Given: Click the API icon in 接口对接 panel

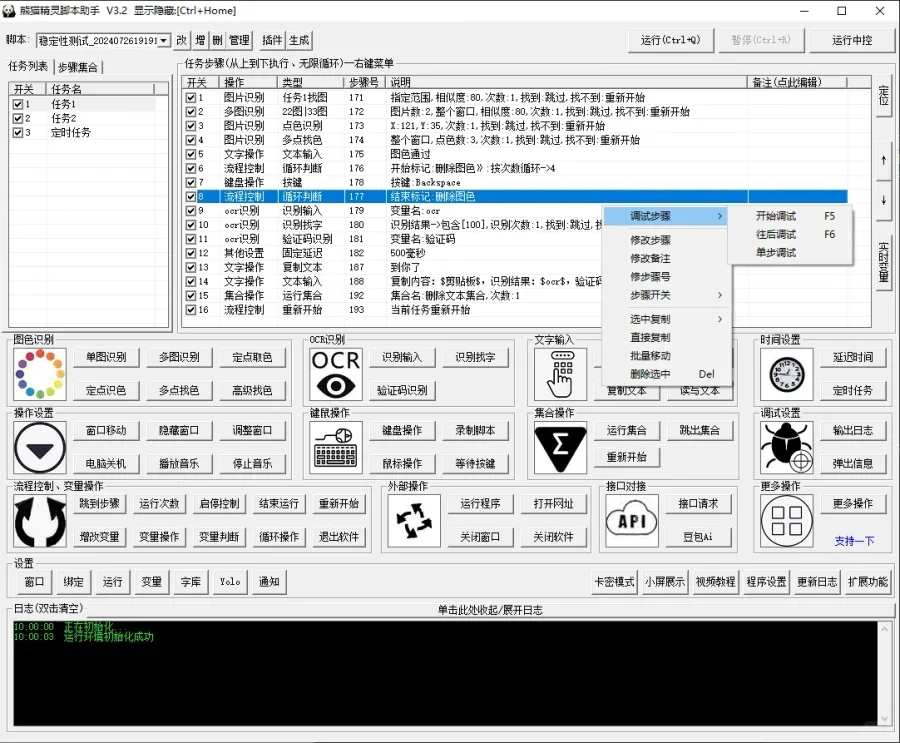Looking at the screenshot, I should tap(632, 519).
